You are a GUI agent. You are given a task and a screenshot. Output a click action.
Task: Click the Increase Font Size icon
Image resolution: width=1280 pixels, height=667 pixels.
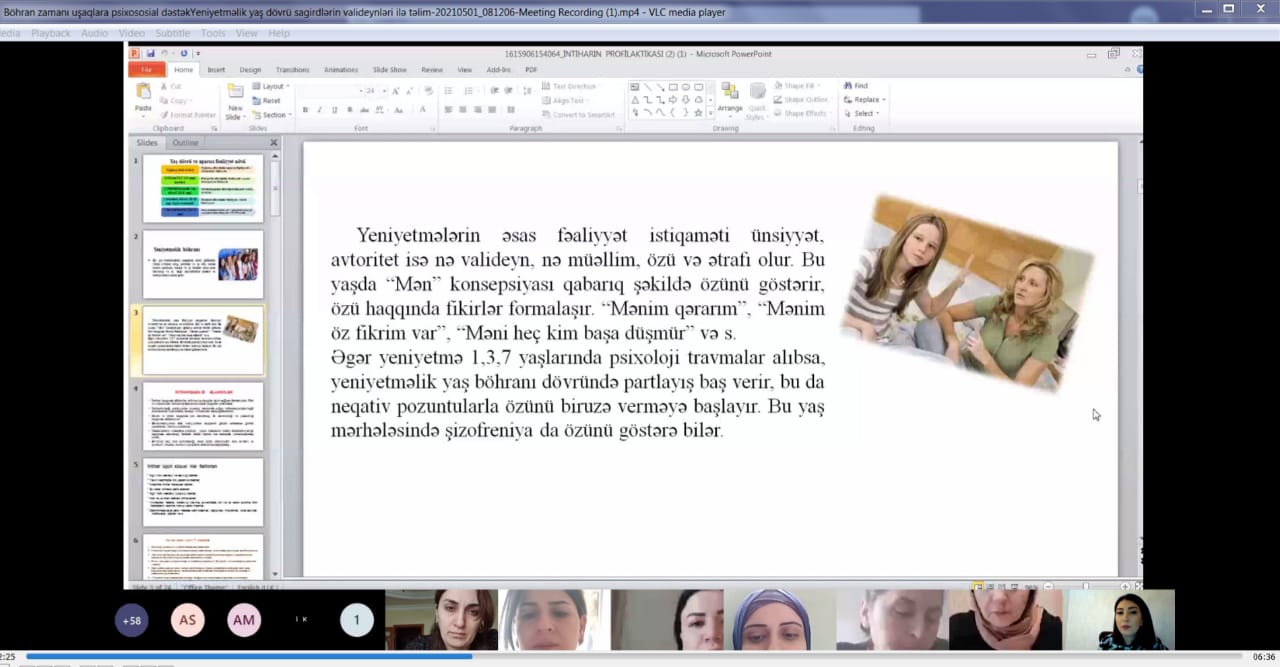[x=396, y=90]
